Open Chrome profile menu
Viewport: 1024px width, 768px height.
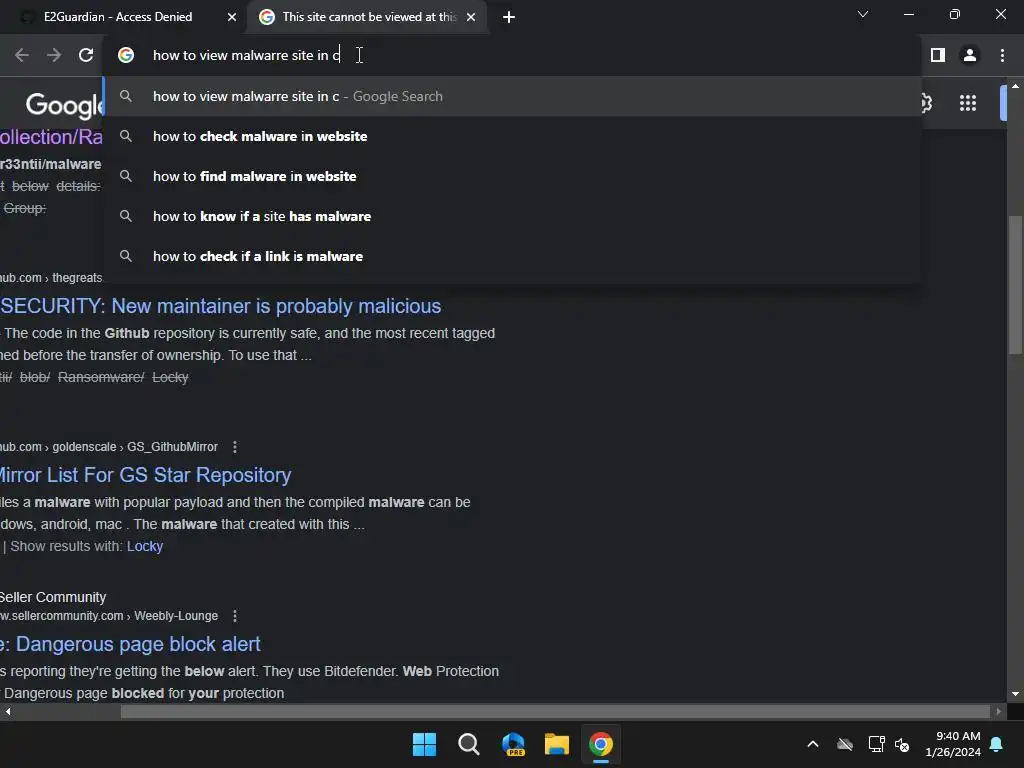click(x=970, y=56)
